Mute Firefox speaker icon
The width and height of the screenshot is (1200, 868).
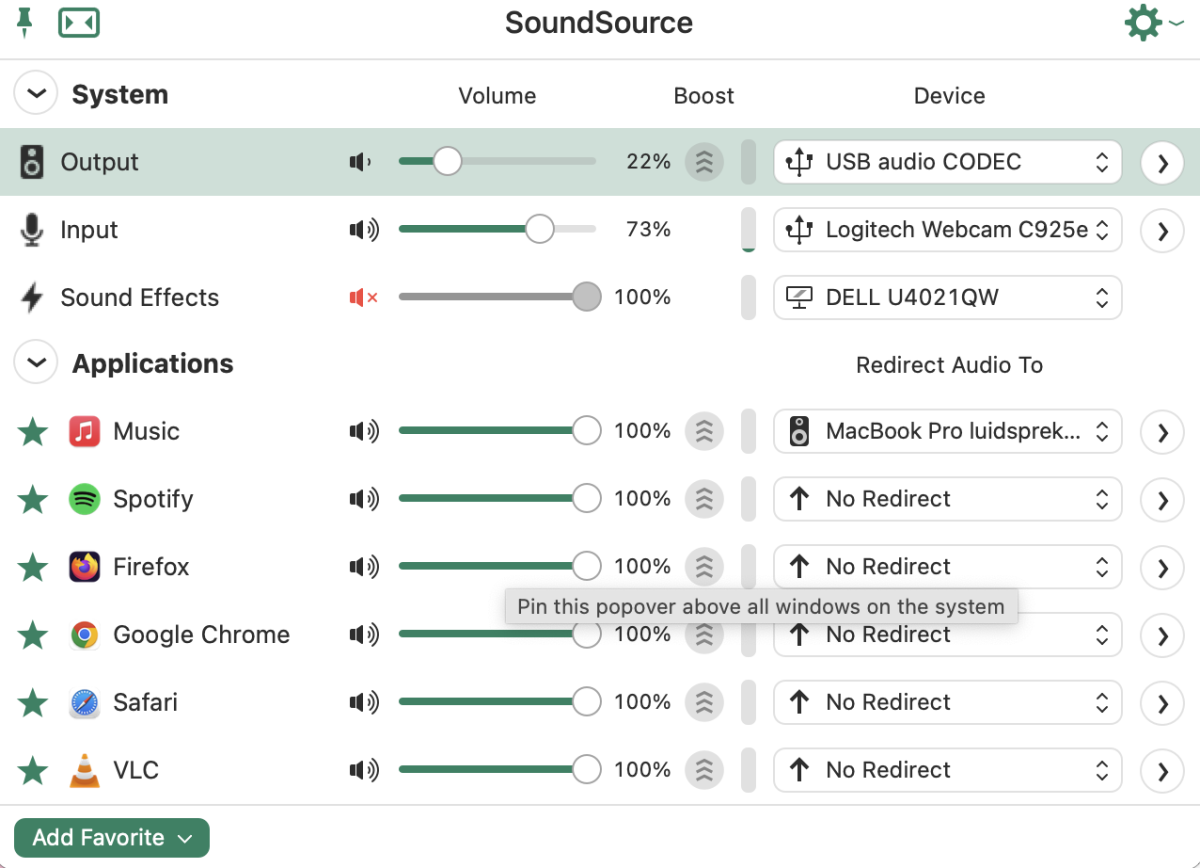click(x=364, y=567)
